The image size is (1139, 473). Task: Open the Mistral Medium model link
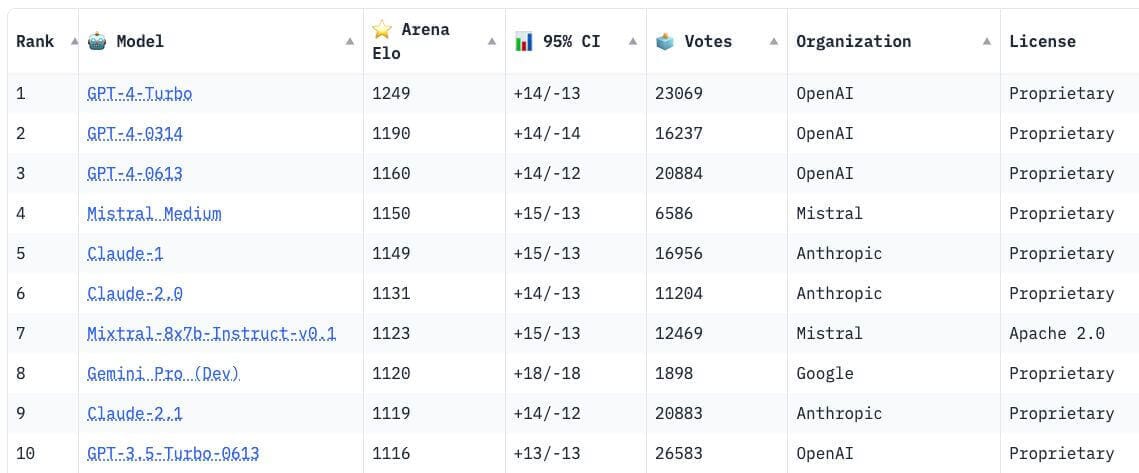154,214
